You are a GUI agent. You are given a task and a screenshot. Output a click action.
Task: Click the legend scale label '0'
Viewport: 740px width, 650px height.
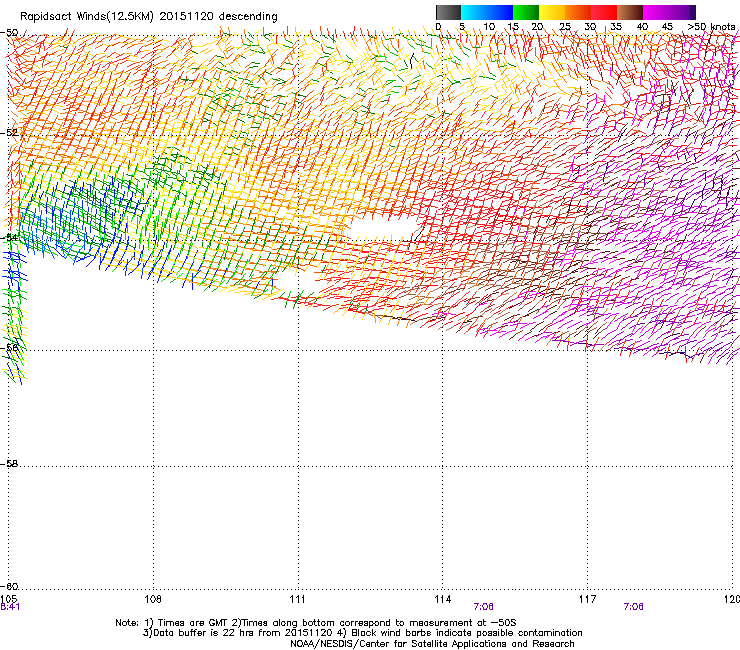[438, 27]
